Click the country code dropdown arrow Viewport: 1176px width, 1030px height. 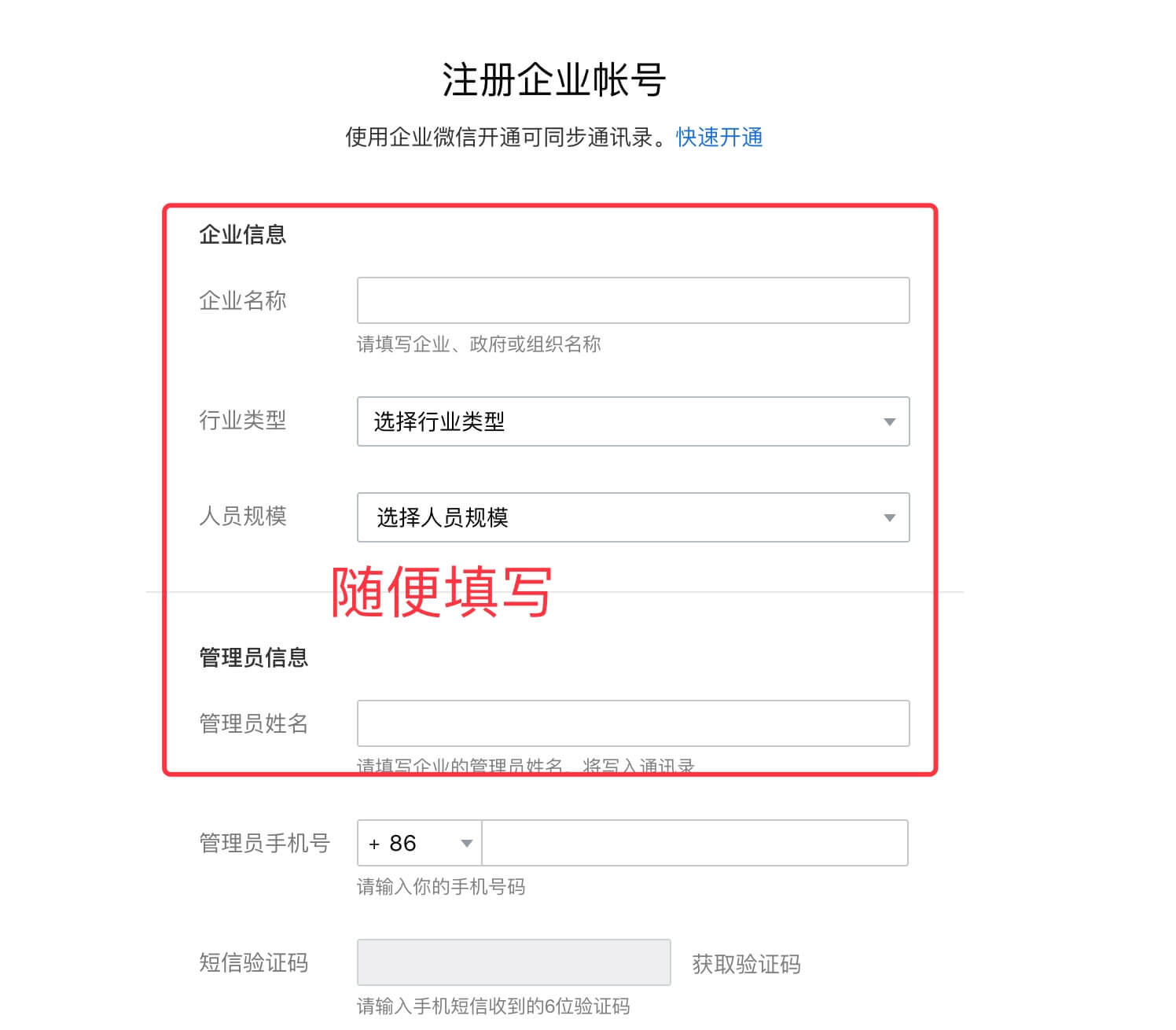[467, 843]
